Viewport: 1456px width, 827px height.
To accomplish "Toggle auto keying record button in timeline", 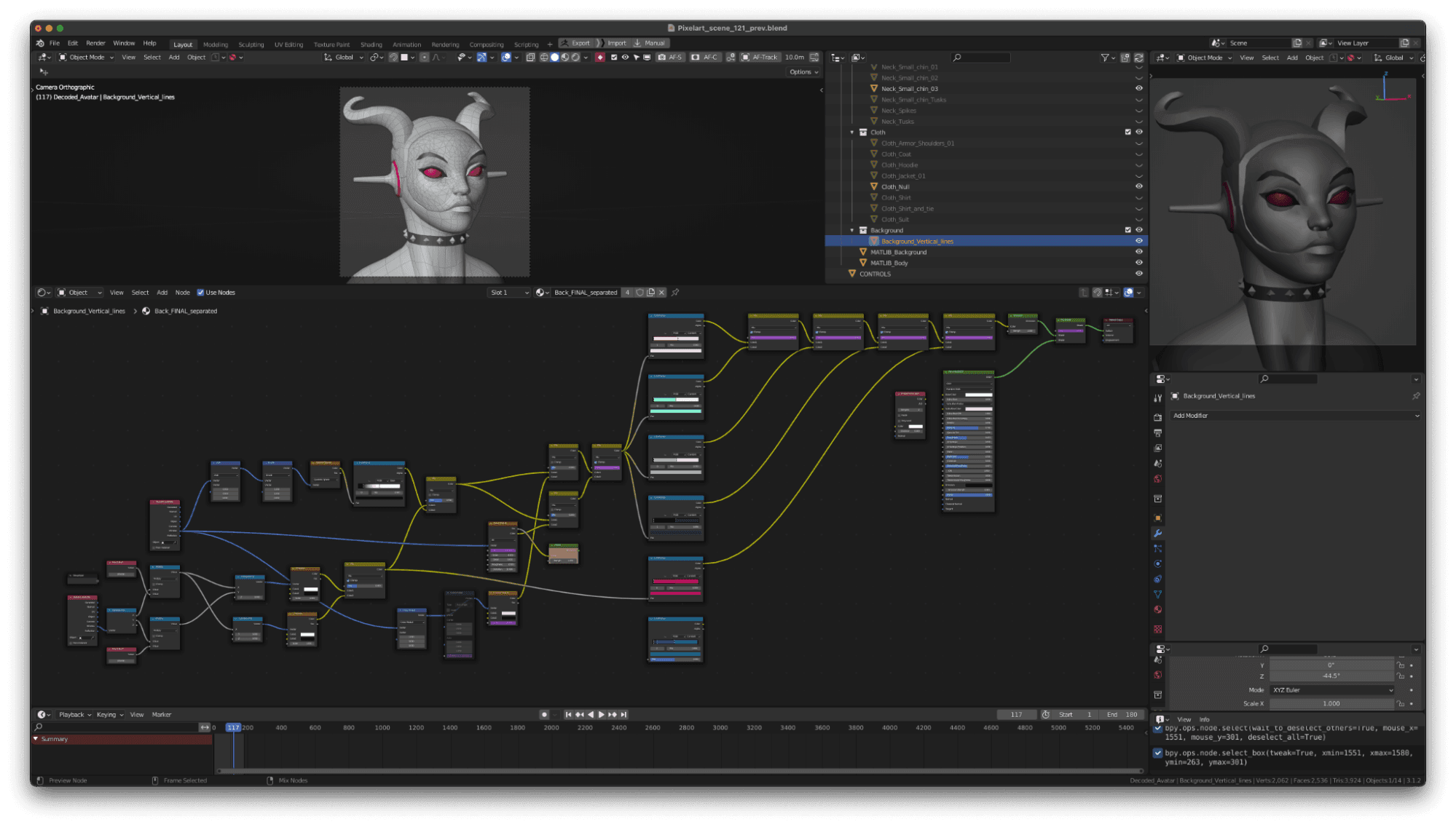I will point(544,715).
